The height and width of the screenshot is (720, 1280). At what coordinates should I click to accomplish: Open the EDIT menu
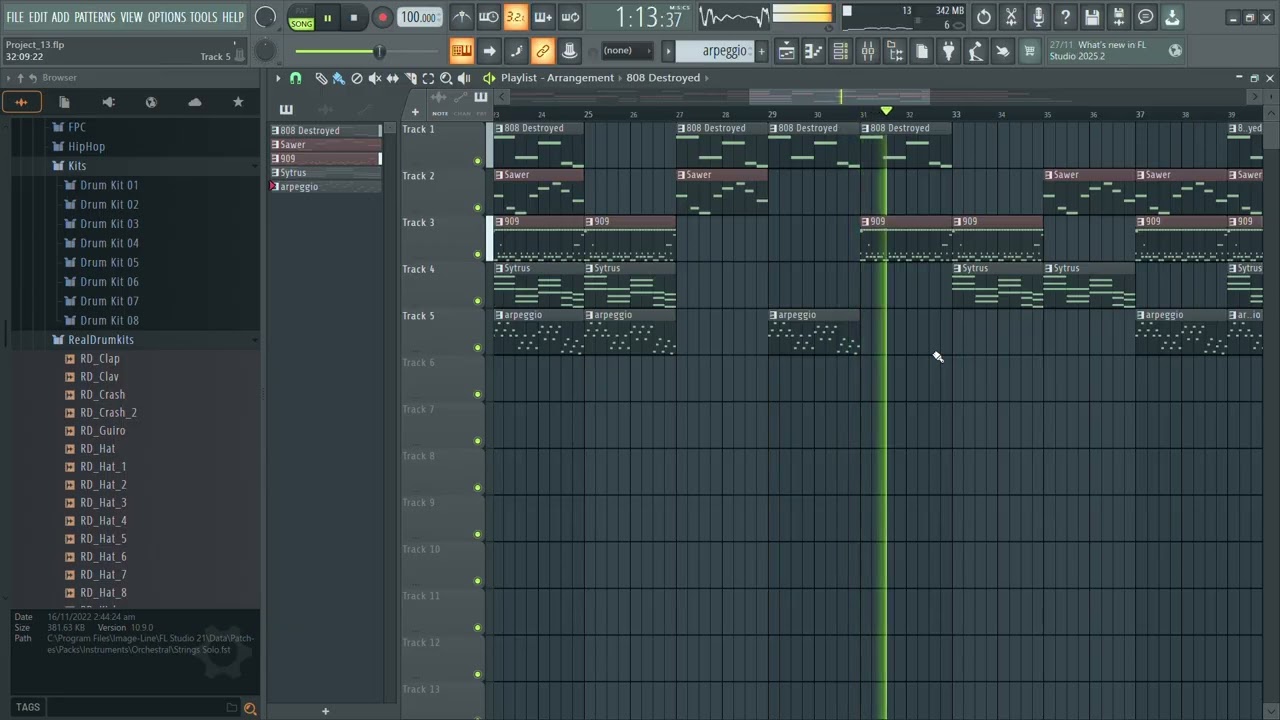[38, 17]
